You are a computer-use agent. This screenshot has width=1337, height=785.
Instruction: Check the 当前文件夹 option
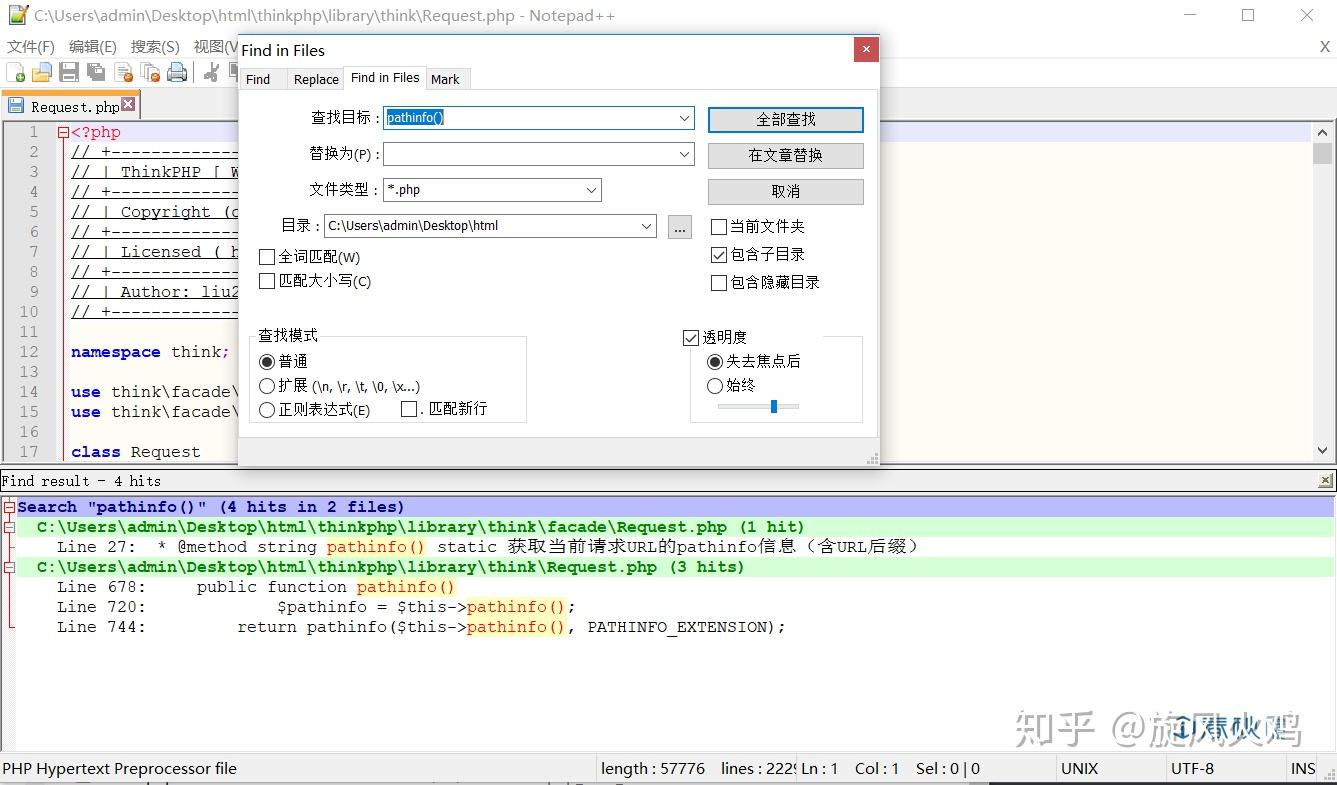click(718, 227)
